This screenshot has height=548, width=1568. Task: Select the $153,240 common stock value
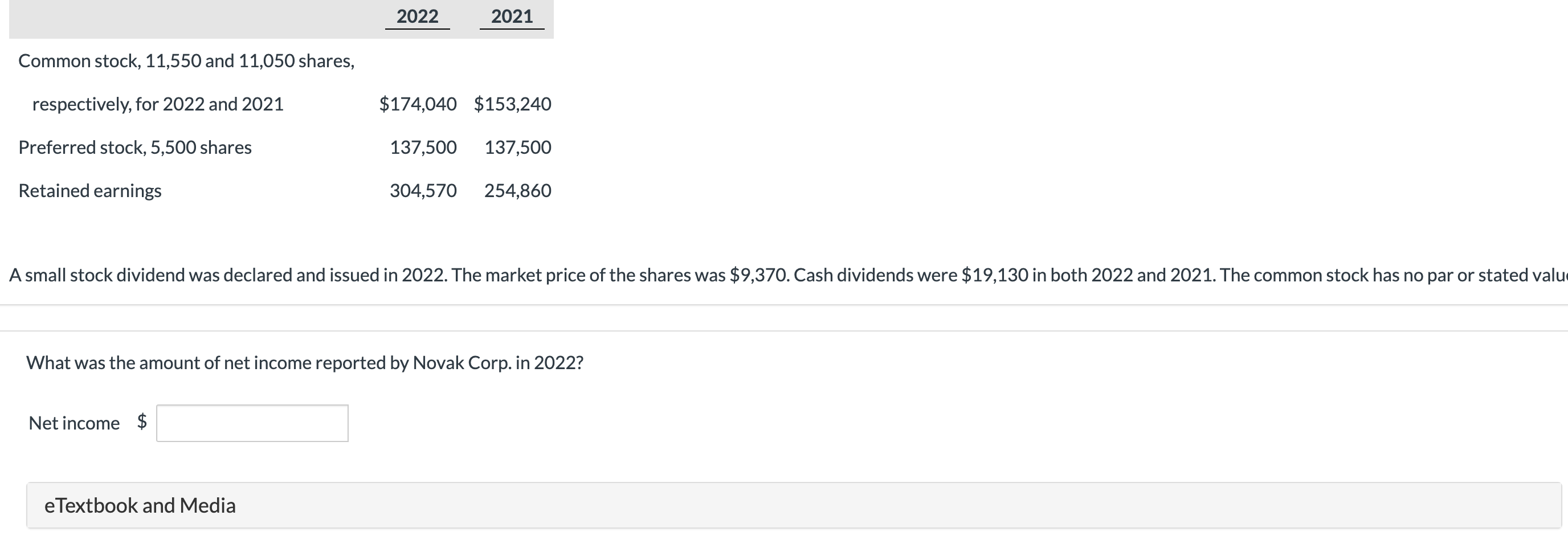tap(514, 104)
